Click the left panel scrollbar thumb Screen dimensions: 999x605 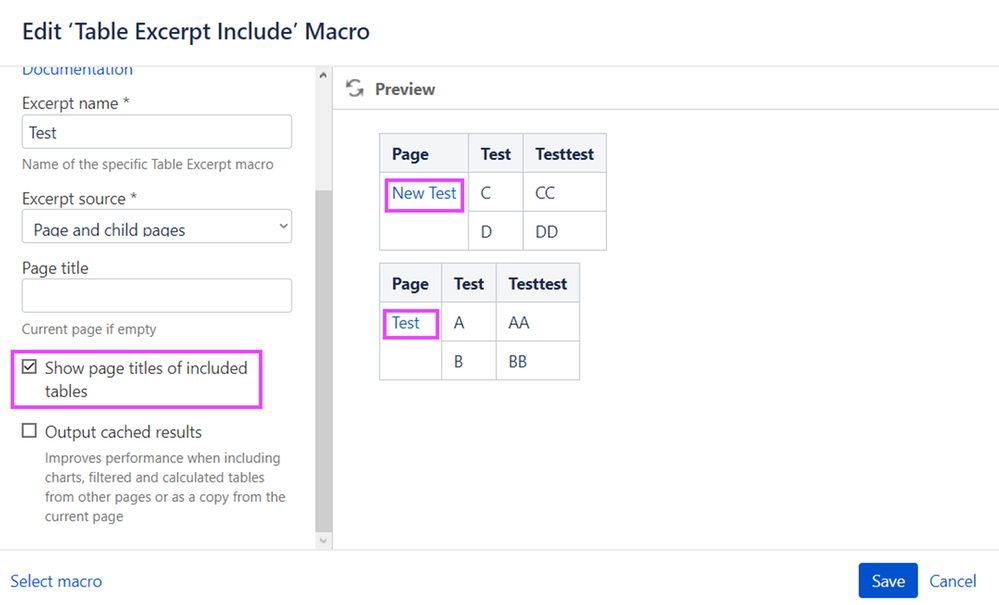[323, 360]
